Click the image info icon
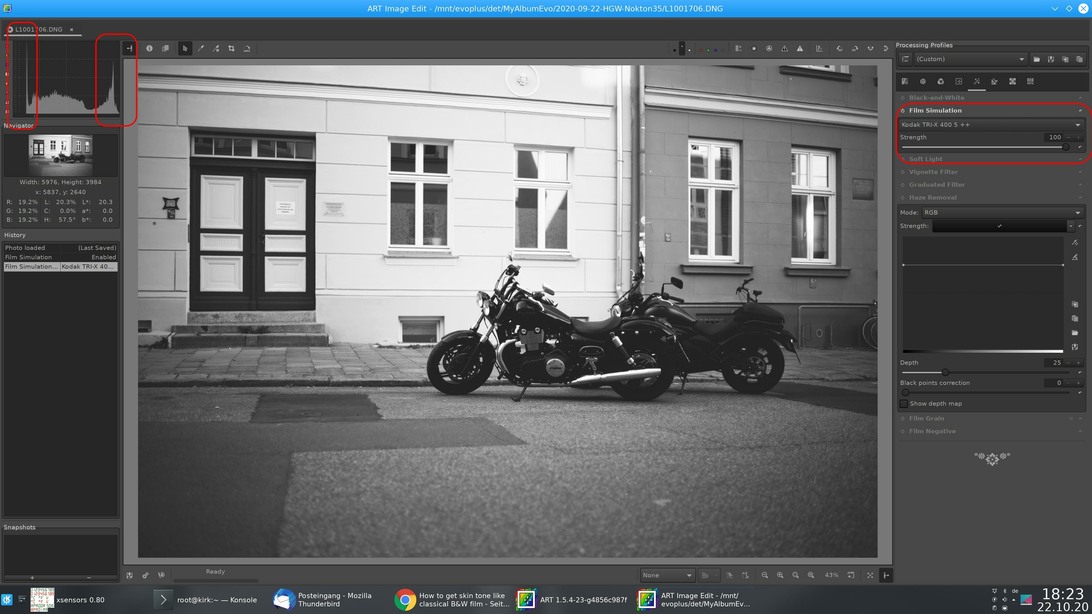 149,48
